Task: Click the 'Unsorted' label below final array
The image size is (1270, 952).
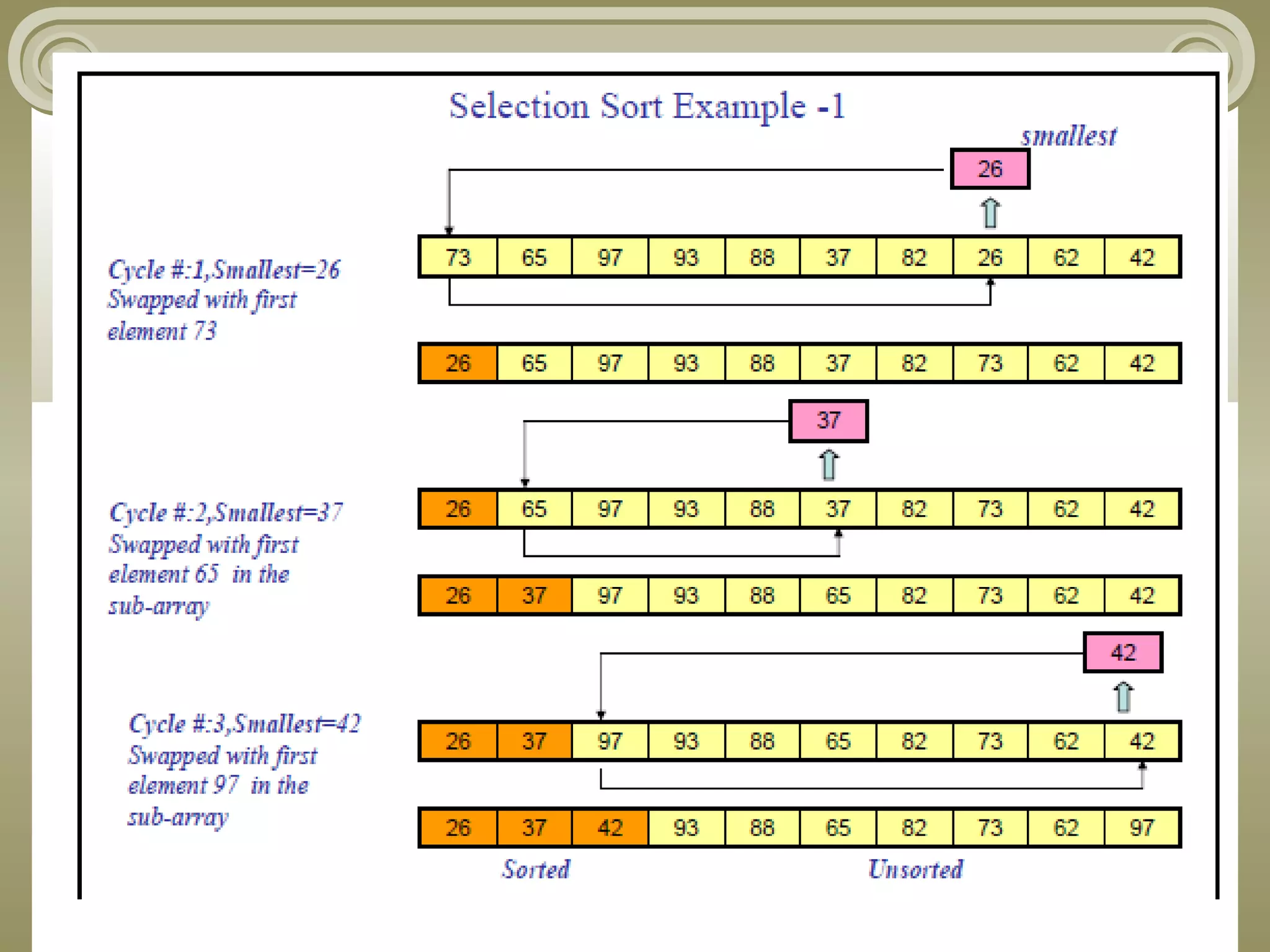Action: click(x=915, y=870)
